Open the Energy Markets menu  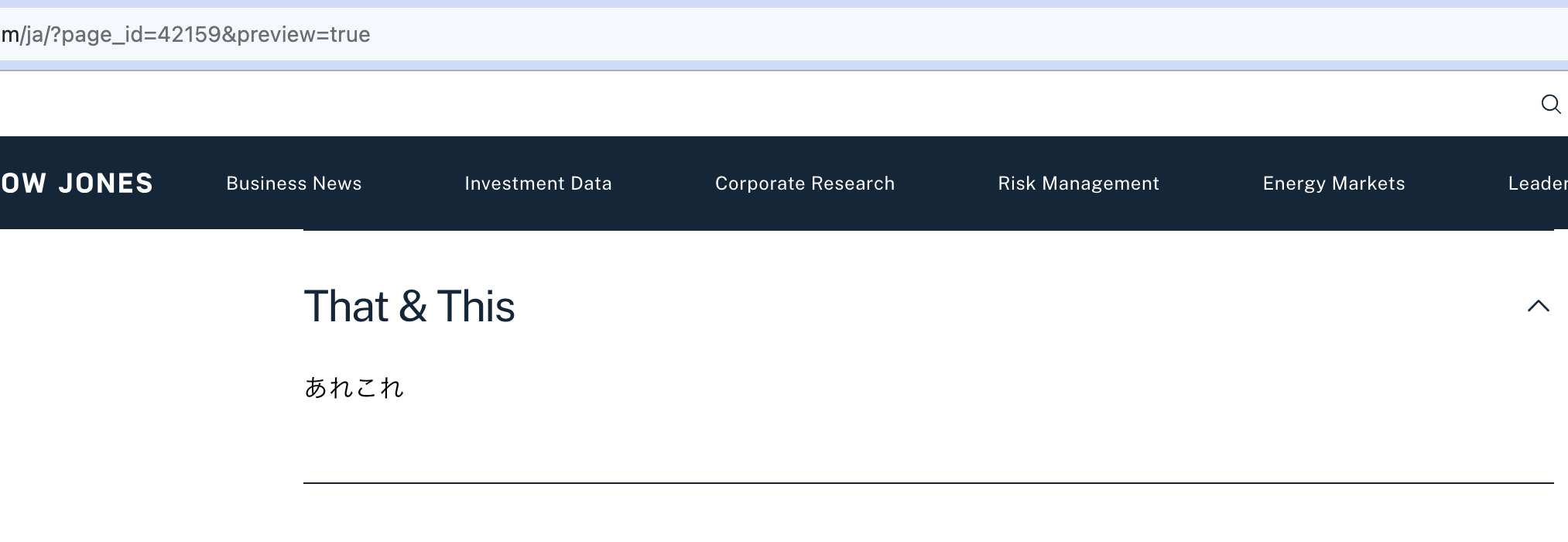click(x=1333, y=184)
